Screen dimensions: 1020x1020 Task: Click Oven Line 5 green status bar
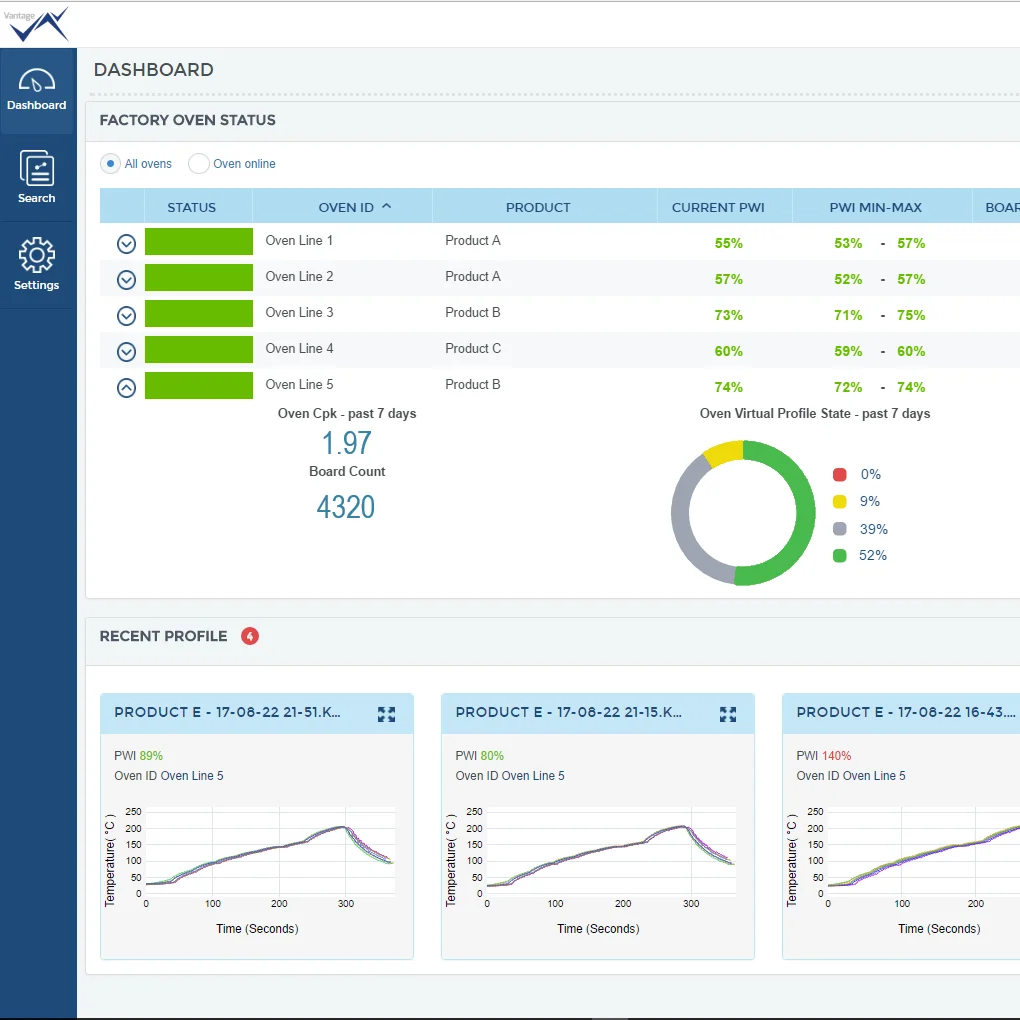(198, 386)
